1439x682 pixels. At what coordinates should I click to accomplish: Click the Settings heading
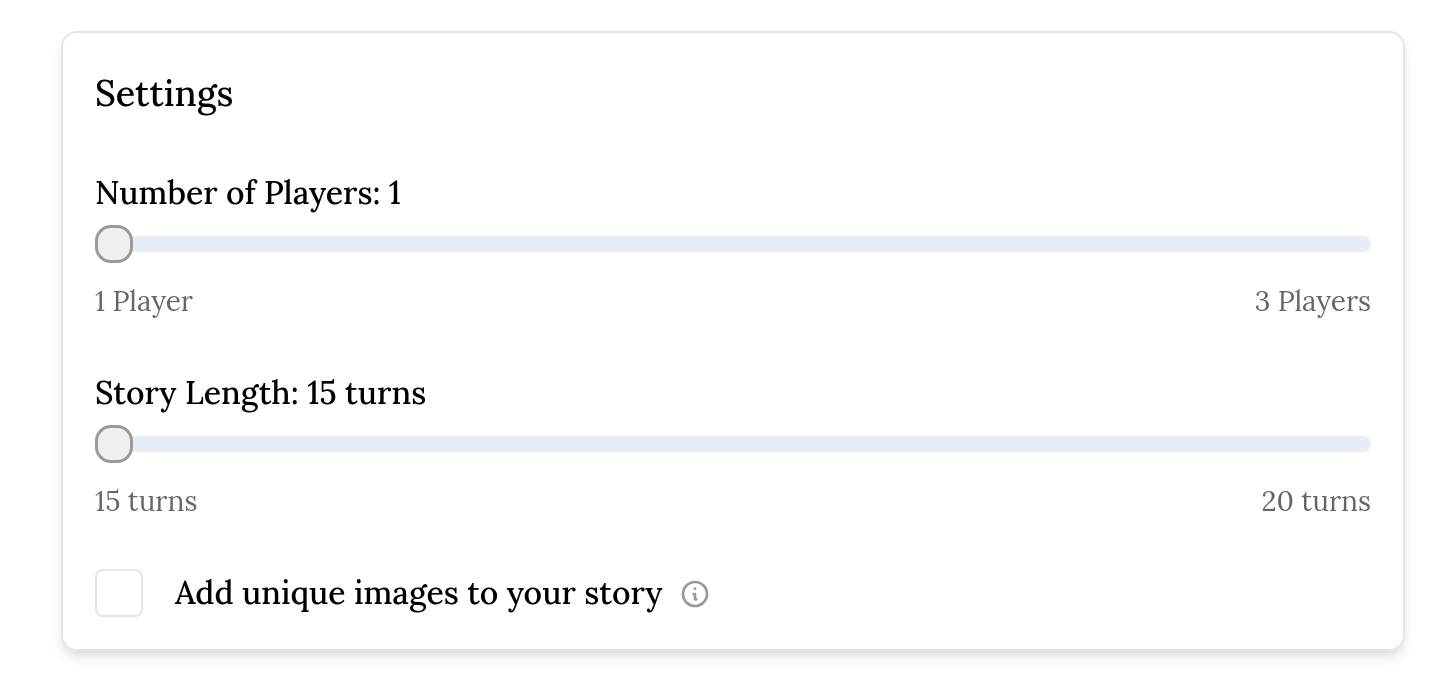pyautogui.click(x=164, y=94)
